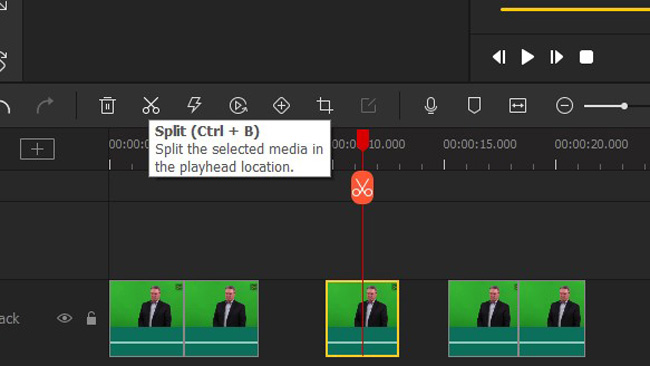
Task: Start voice-over recording with microphone icon
Action: coord(431,105)
